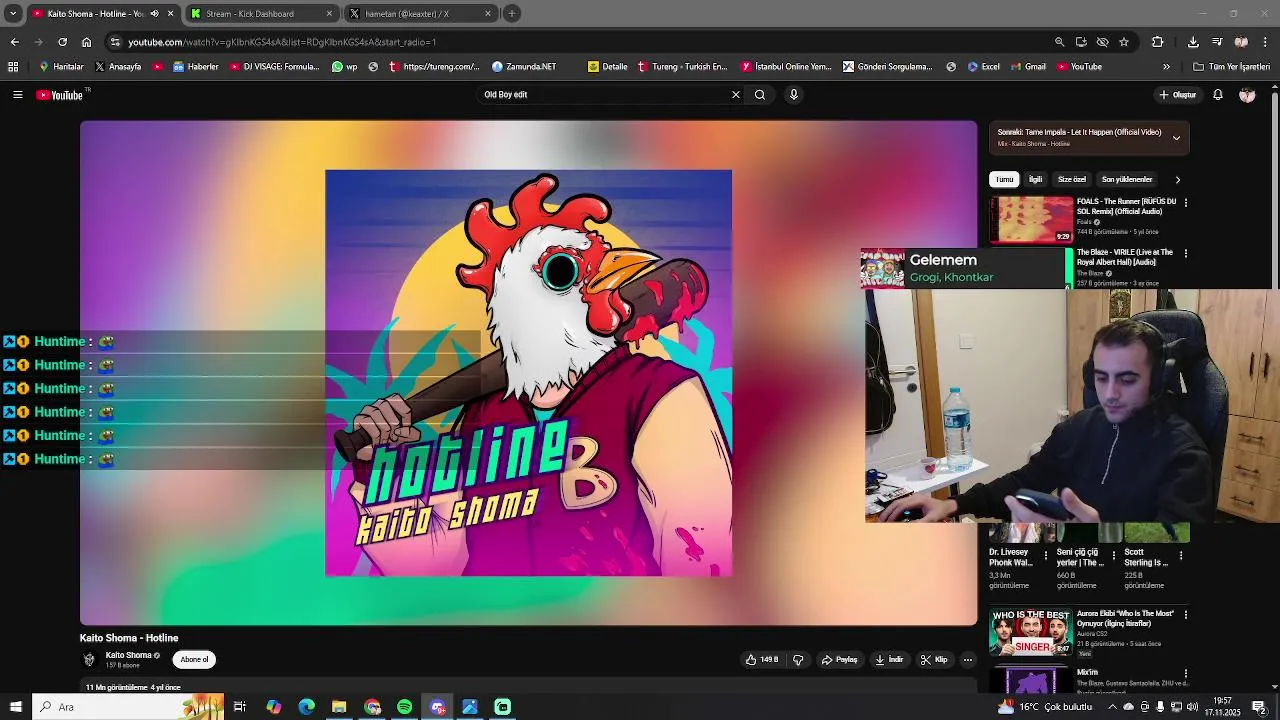Show more filter chips with right arrow
Image resolution: width=1280 pixels, height=720 pixels.
click(1178, 180)
